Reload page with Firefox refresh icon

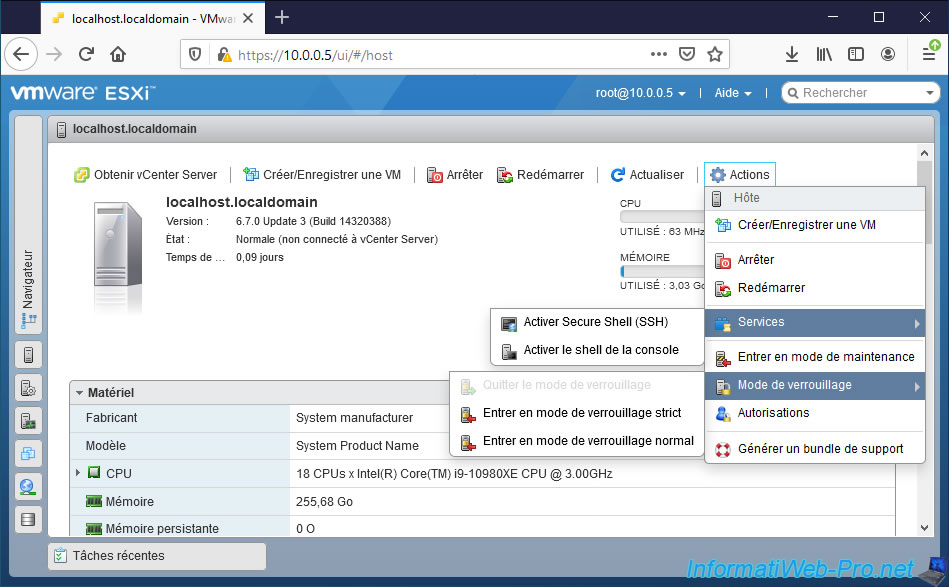click(87, 55)
